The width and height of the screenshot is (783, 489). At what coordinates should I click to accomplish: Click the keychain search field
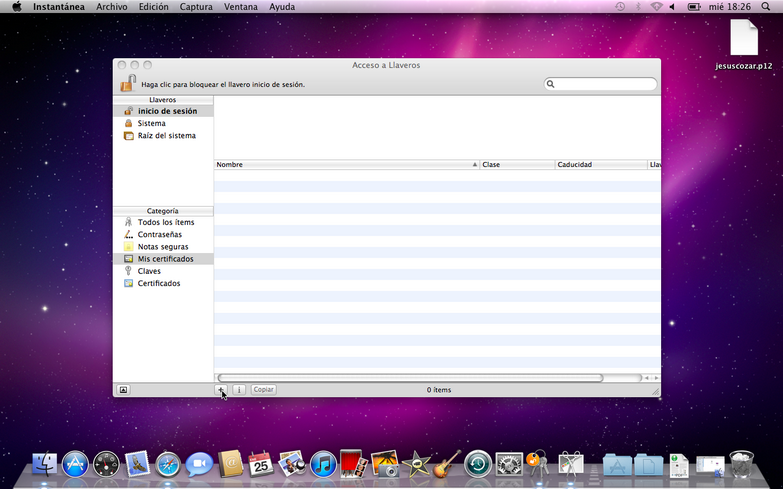[x=600, y=84]
